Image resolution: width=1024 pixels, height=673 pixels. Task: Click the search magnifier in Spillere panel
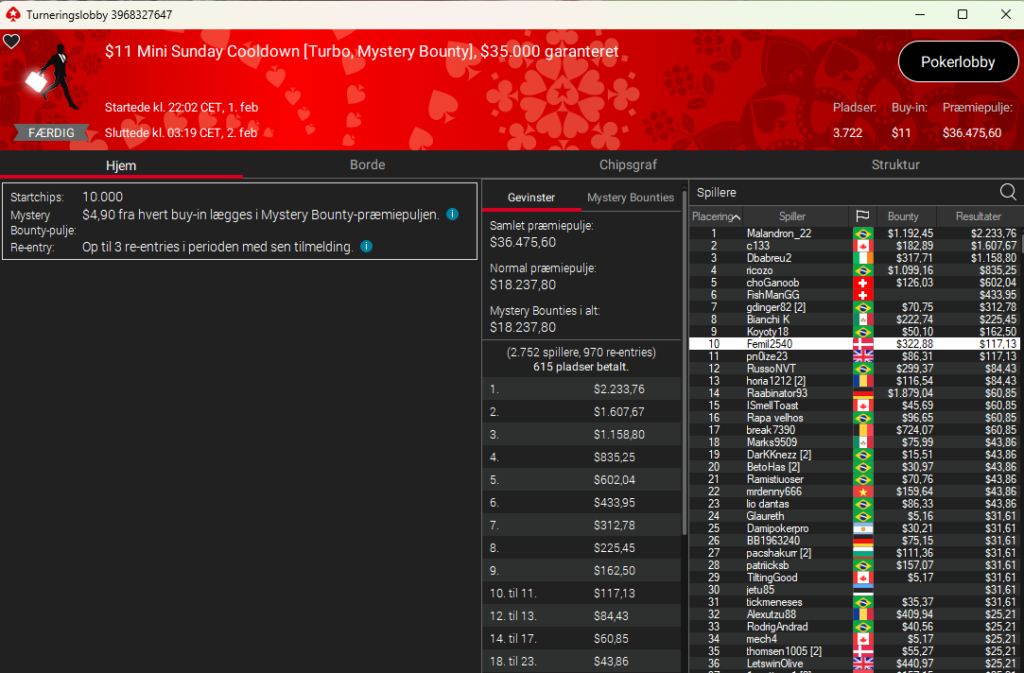(1008, 192)
